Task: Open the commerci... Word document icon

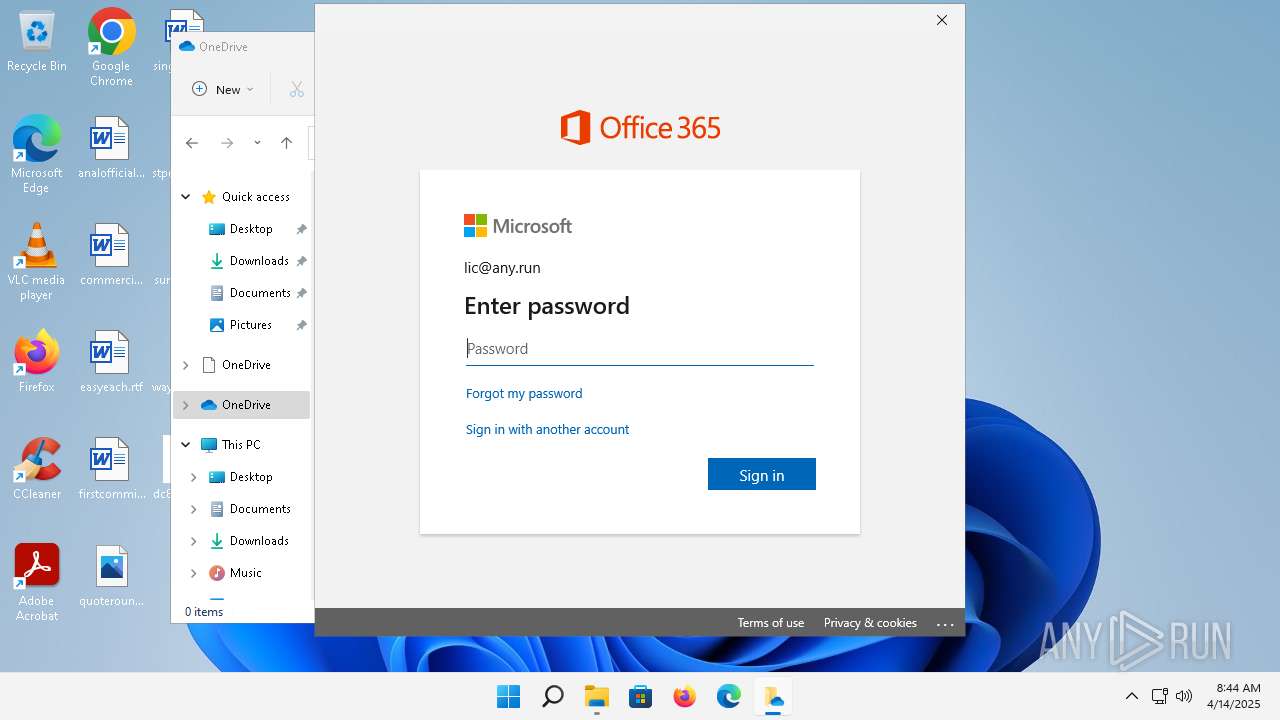Action: pyautogui.click(x=111, y=254)
